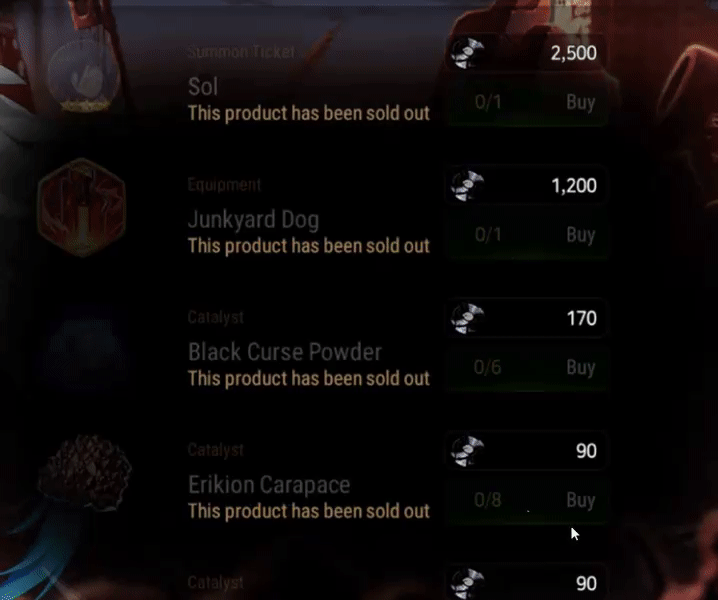Buy the Black Curse Powder catalyst
This screenshot has width=718, height=600.
click(x=528, y=367)
